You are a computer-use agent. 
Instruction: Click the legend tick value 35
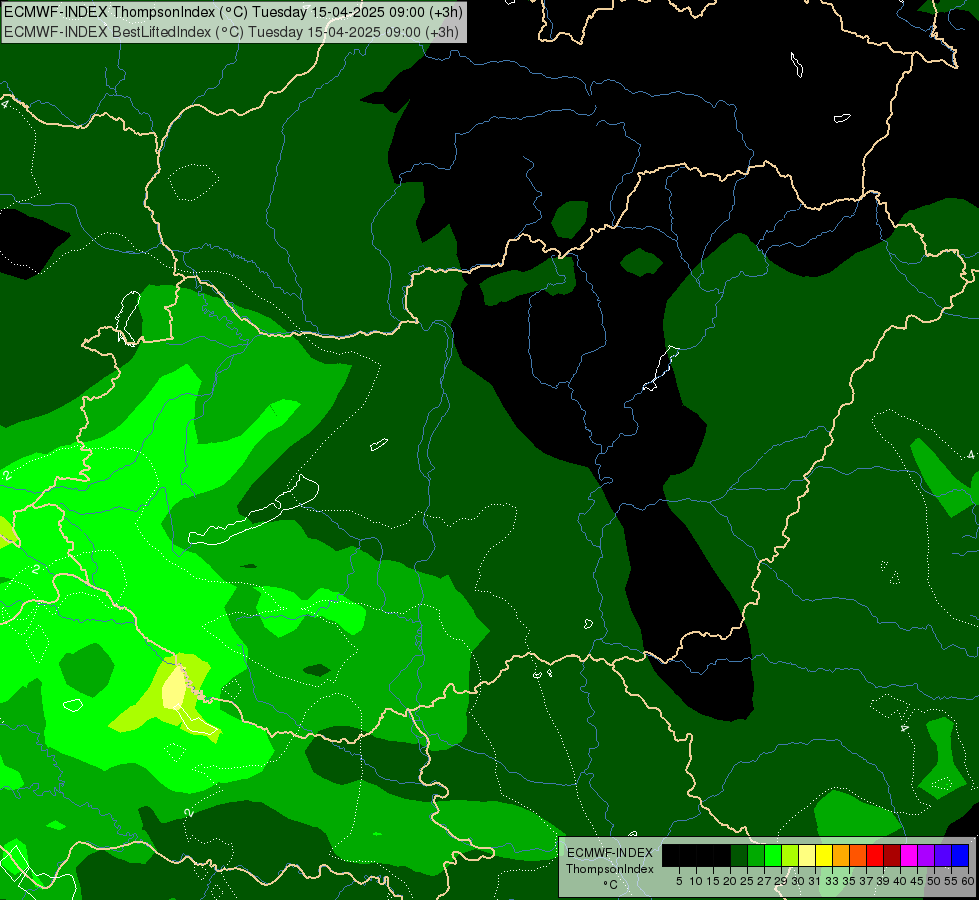(849, 881)
